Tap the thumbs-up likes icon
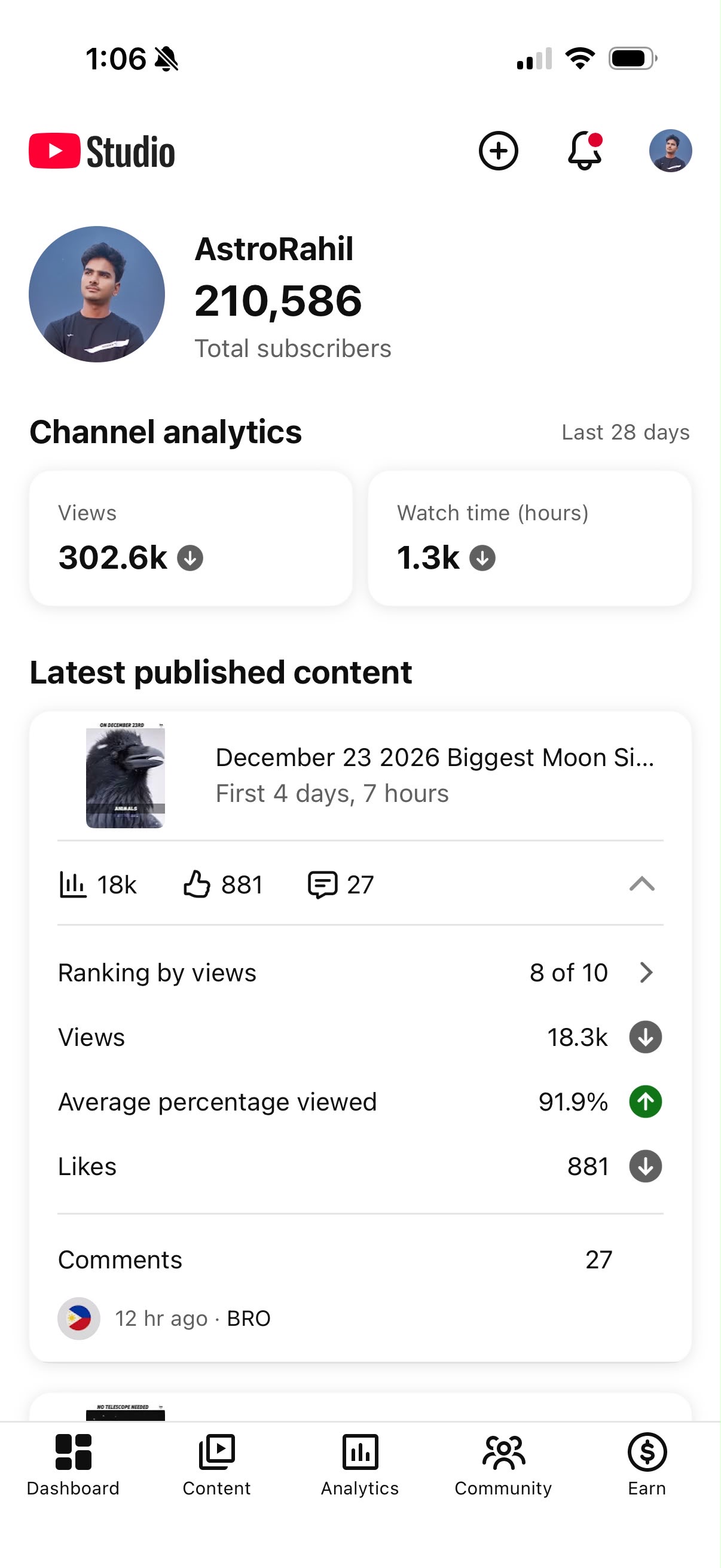Image resolution: width=721 pixels, height=1568 pixels. 197,884
